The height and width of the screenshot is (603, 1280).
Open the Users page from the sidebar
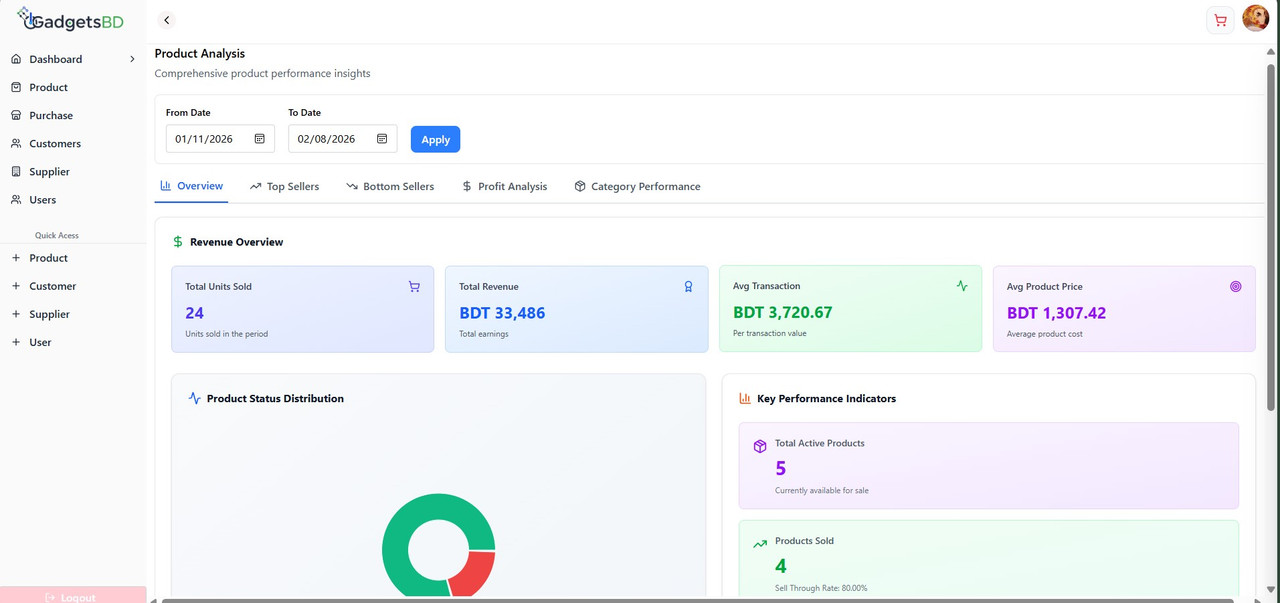coord(41,199)
